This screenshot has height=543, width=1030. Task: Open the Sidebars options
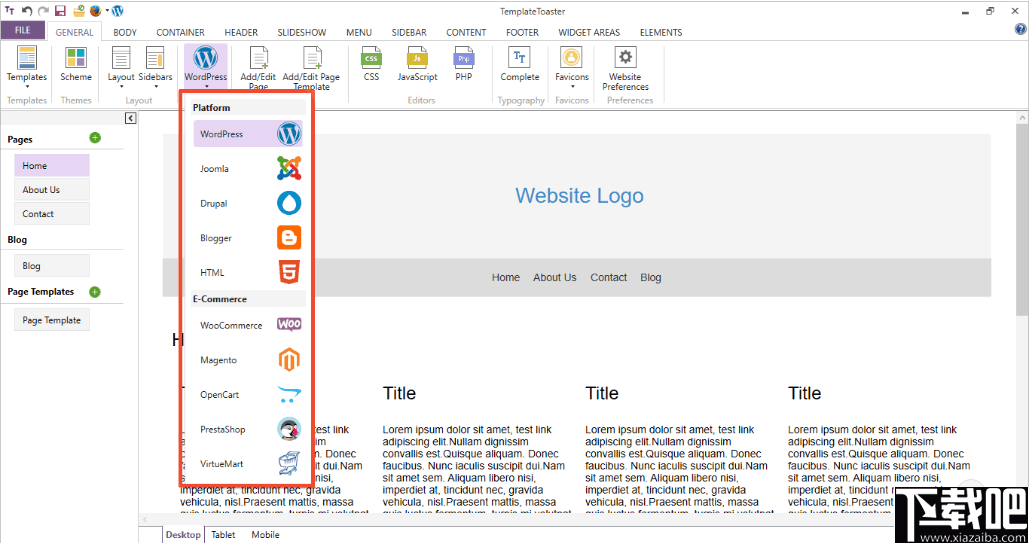155,67
